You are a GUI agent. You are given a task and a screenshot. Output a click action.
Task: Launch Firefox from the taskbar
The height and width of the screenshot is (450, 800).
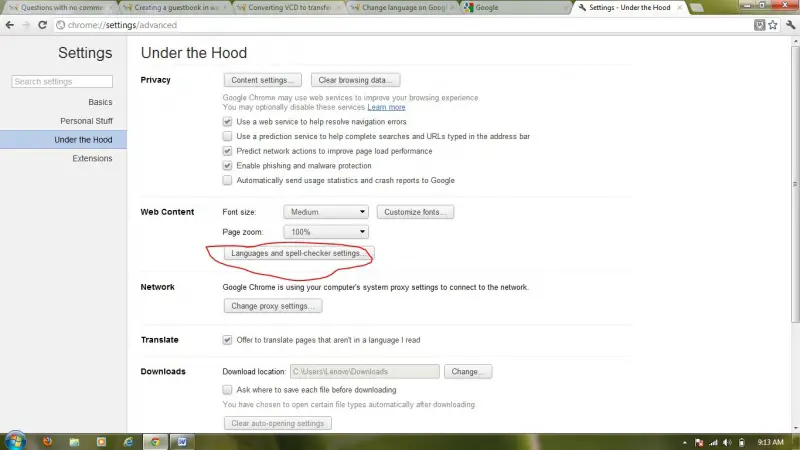(47, 442)
